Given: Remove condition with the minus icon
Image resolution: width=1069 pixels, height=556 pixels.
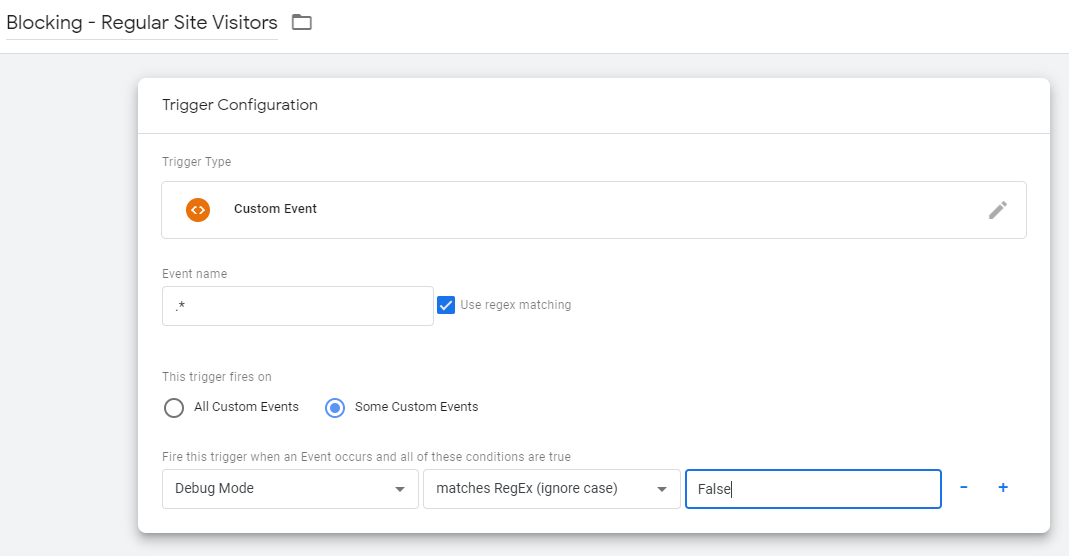Looking at the screenshot, I should click(963, 487).
